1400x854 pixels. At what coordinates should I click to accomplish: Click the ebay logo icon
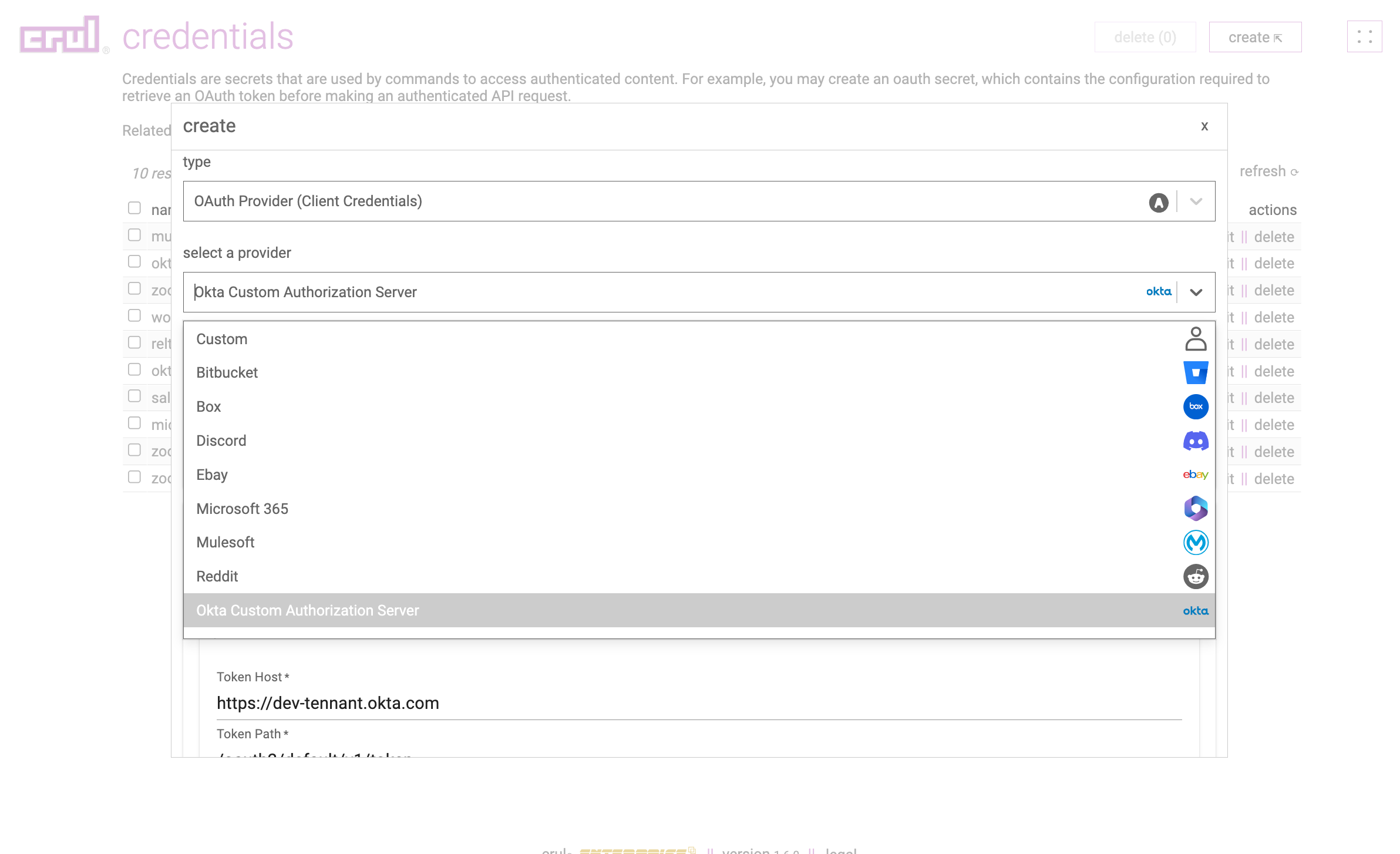pyautogui.click(x=1196, y=475)
